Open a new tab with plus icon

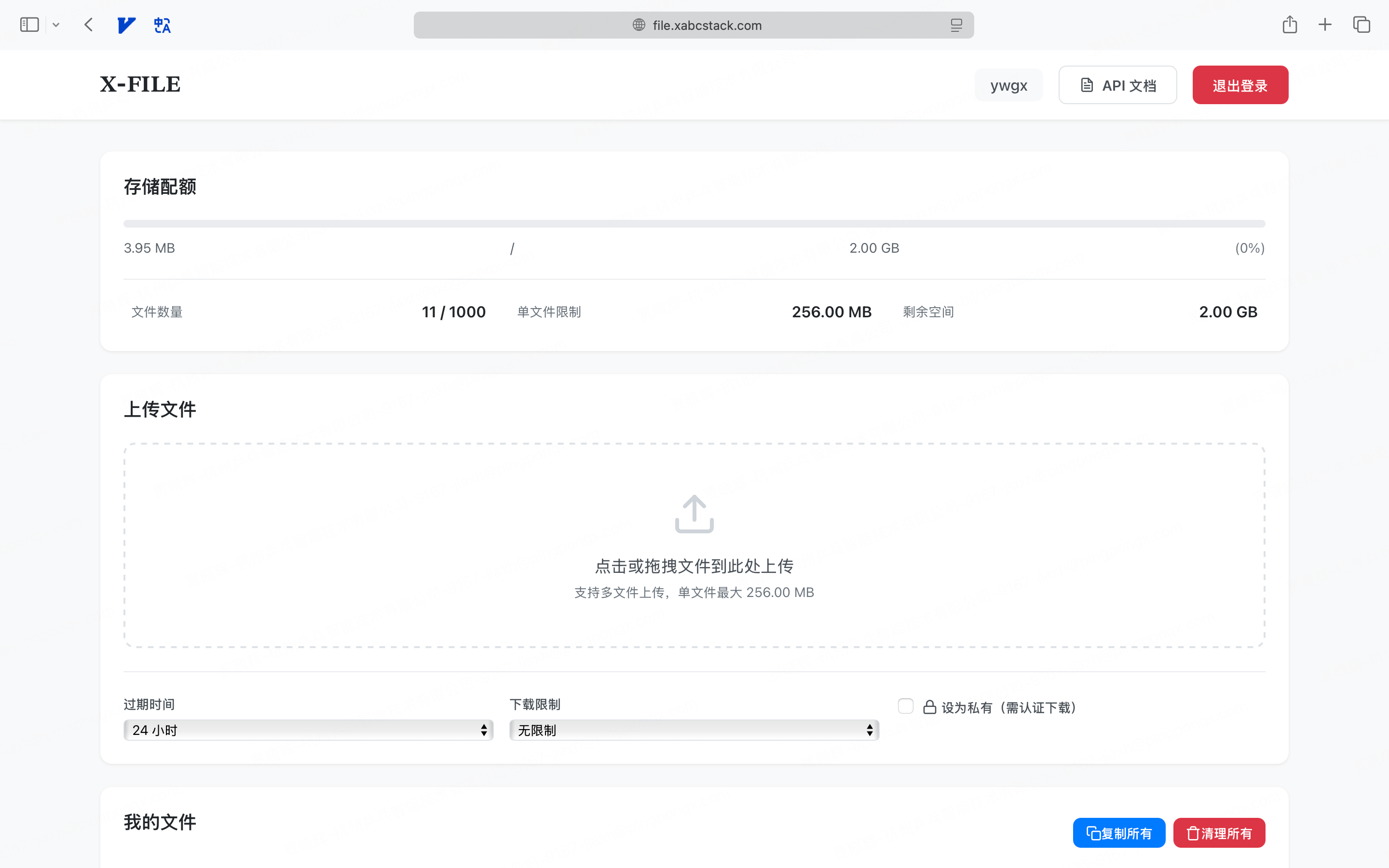(x=1325, y=25)
